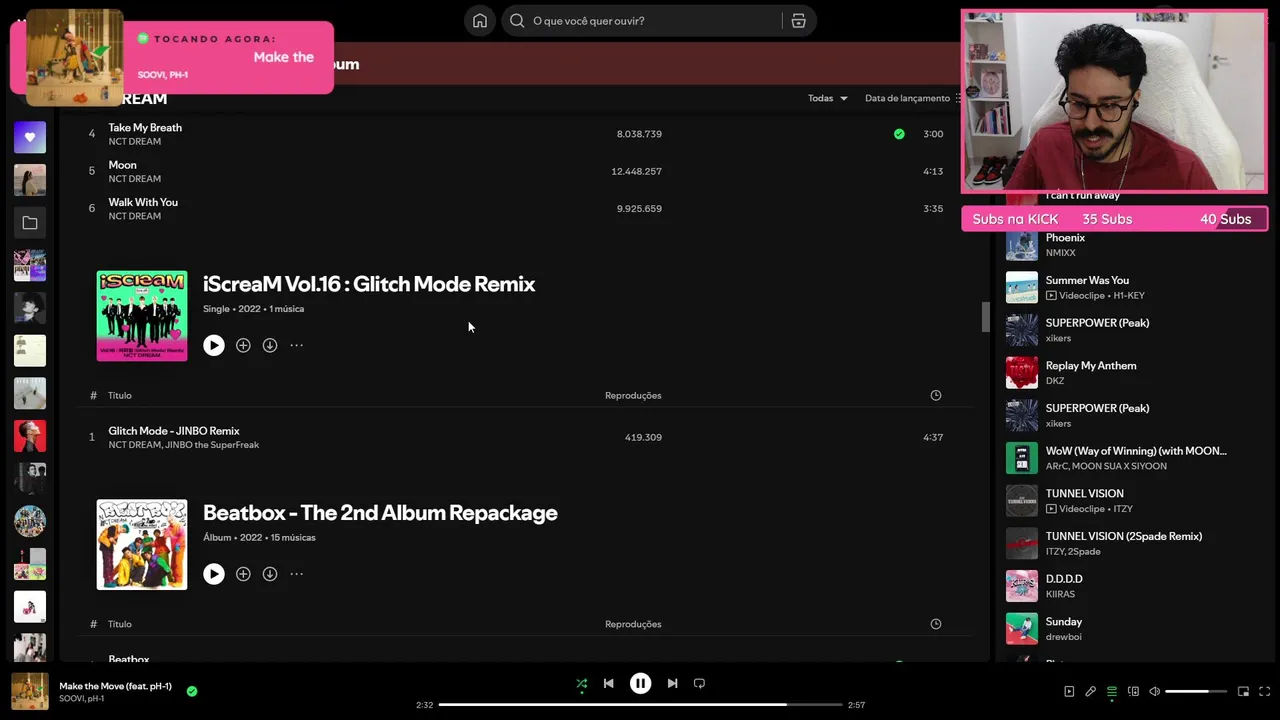Open iScreaM Vol.16 album cover
This screenshot has height=720, width=1280.
(x=142, y=316)
